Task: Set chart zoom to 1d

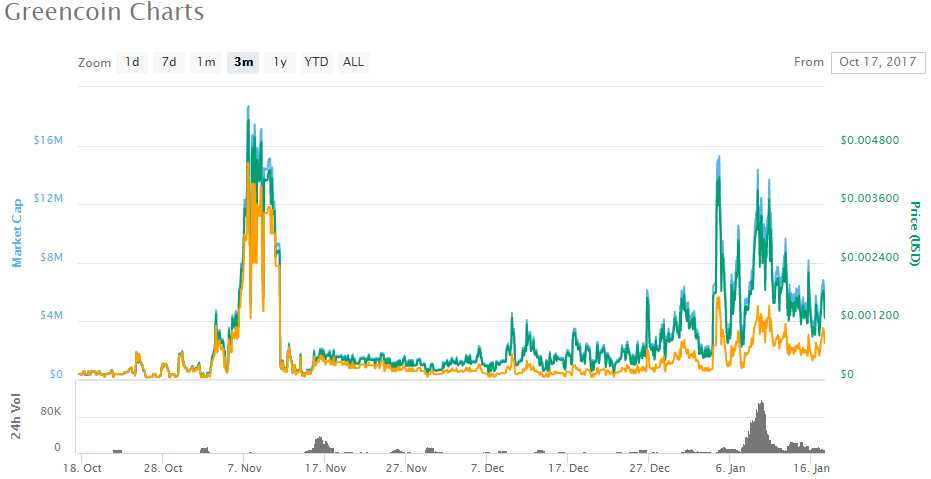Action: (132, 62)
